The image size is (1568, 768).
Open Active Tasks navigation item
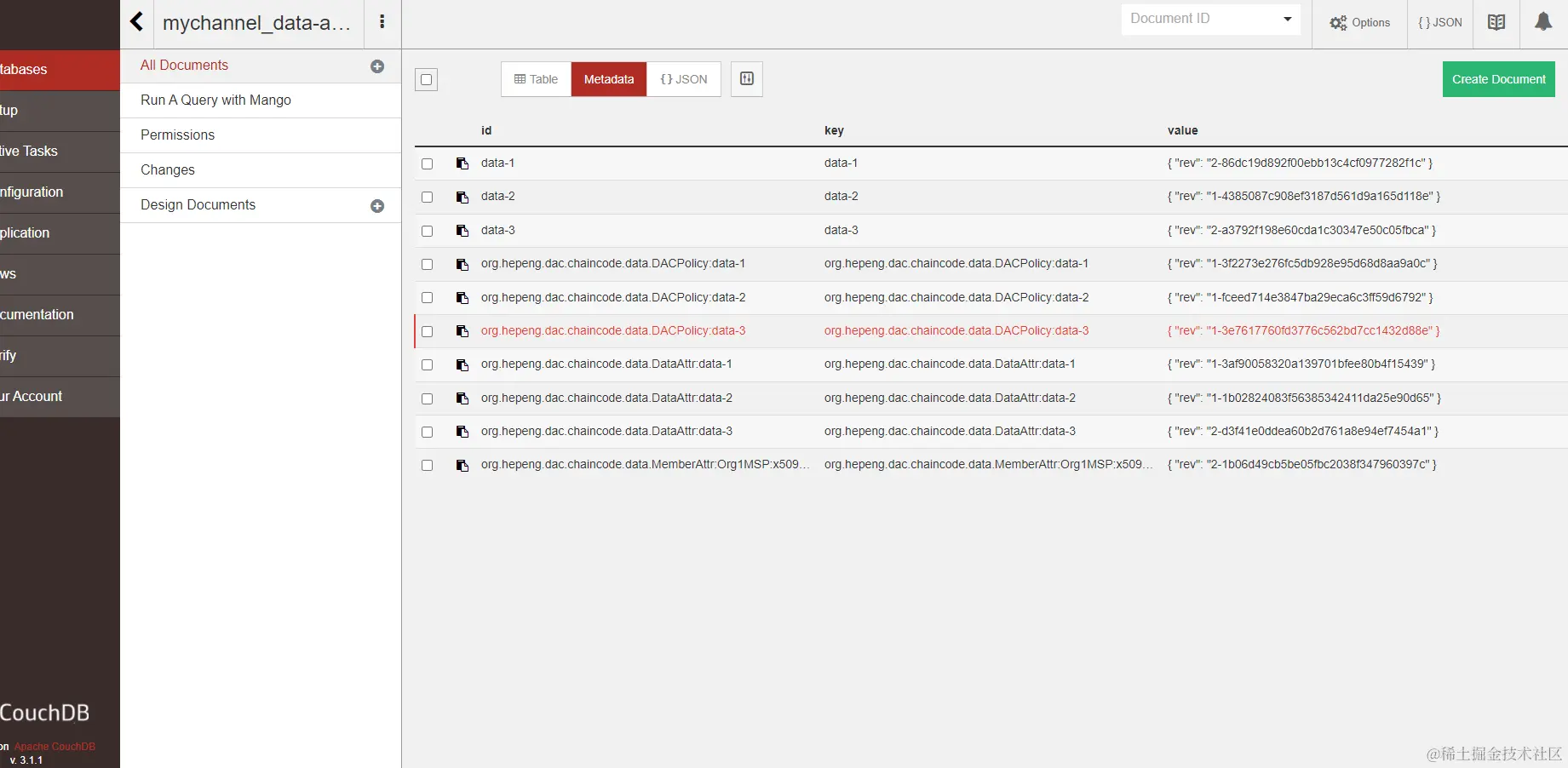(60, 152)
